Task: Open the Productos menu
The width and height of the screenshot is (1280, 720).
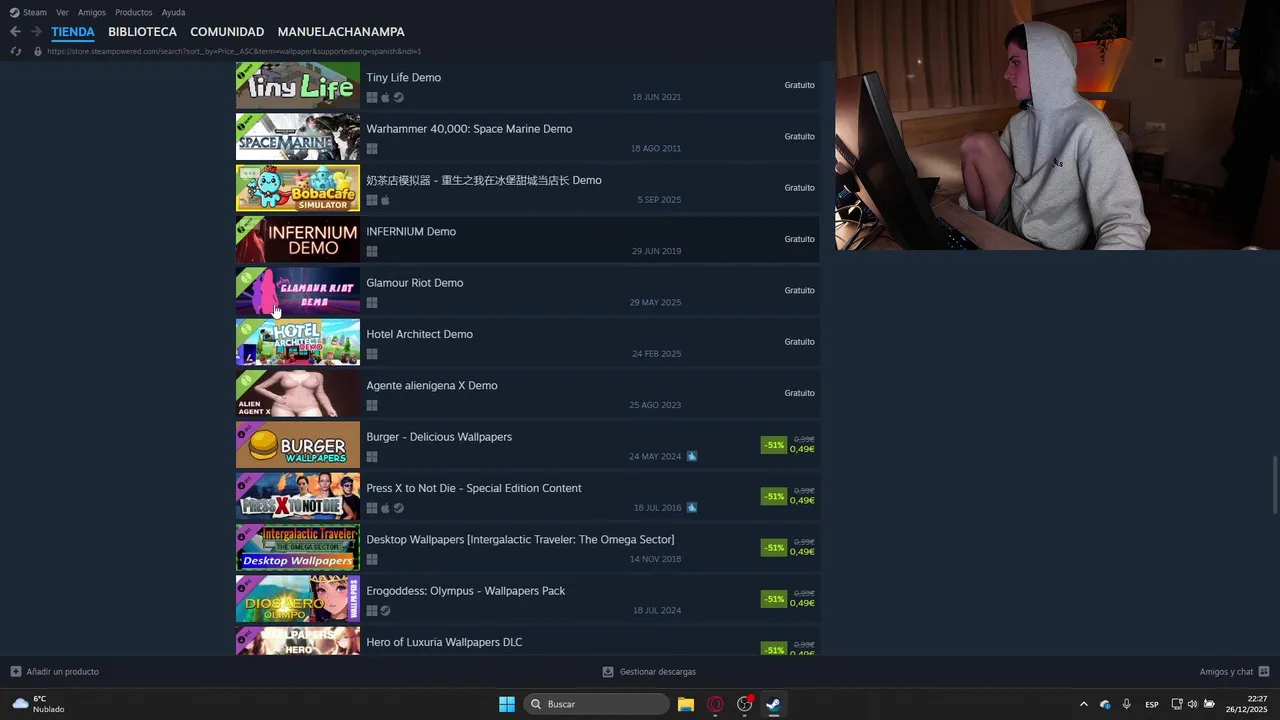Action: 134,12
